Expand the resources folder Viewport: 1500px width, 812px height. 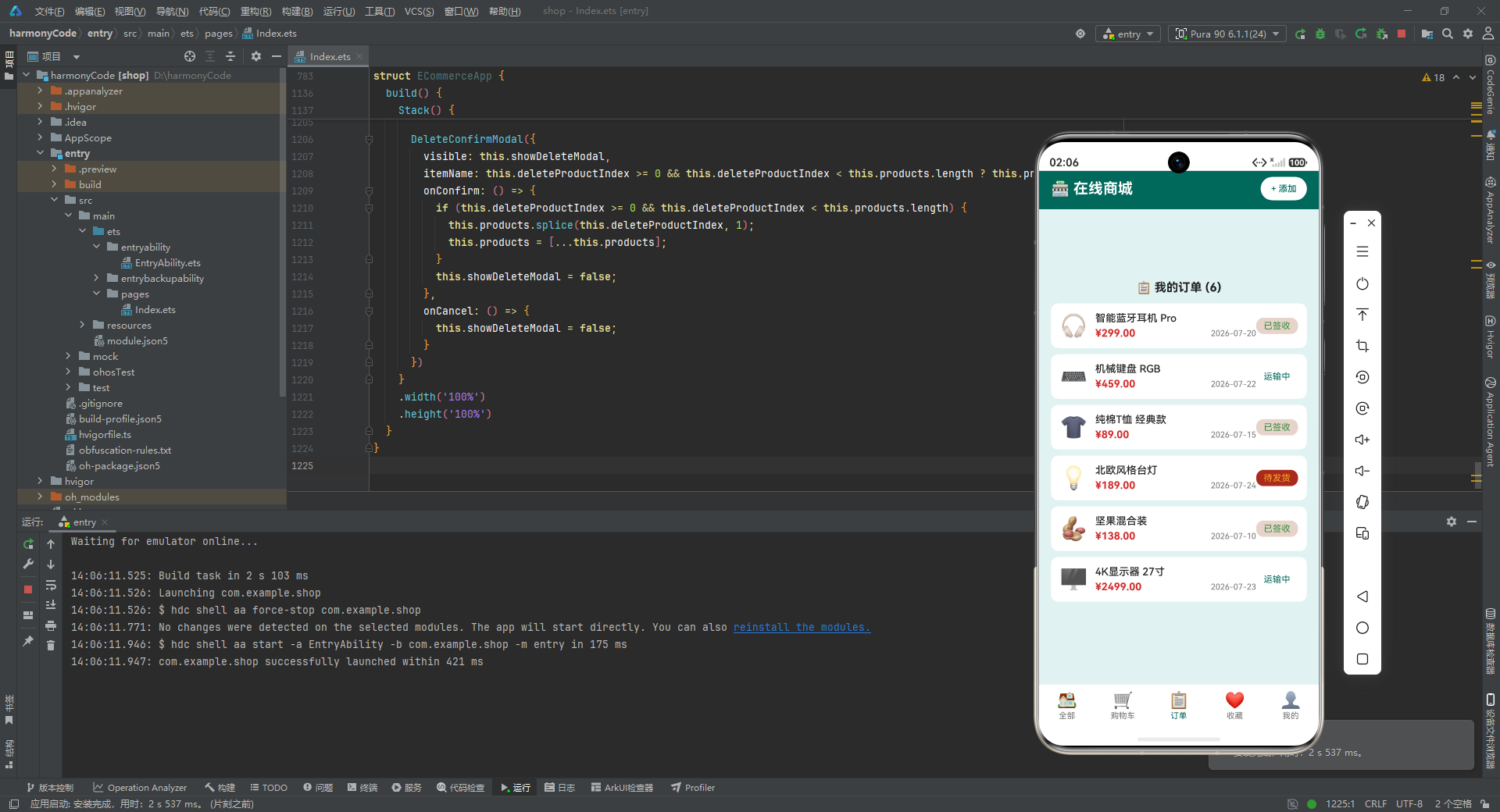(82, 325)
